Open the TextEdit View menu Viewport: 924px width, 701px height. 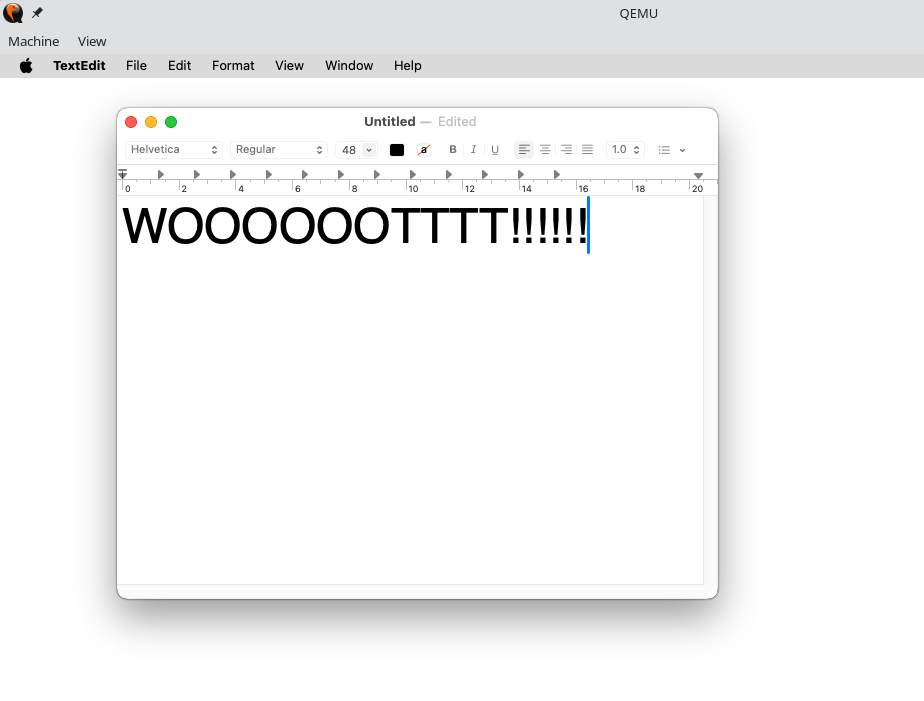pos(289,66)
